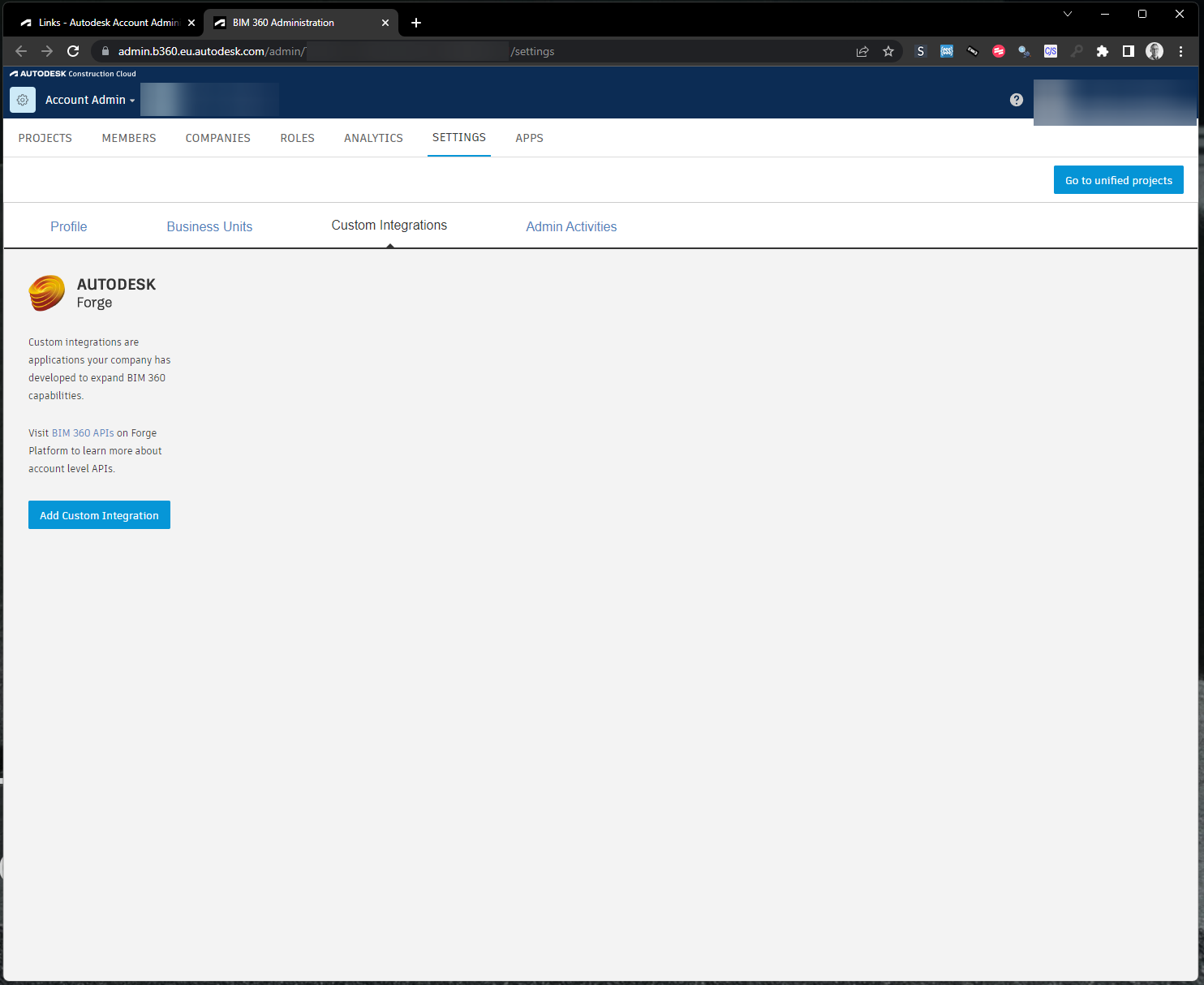Viewport: 1204px width, 985px height.
Task: Click the site lock padlock icon
Action: (x=105, y=51)
